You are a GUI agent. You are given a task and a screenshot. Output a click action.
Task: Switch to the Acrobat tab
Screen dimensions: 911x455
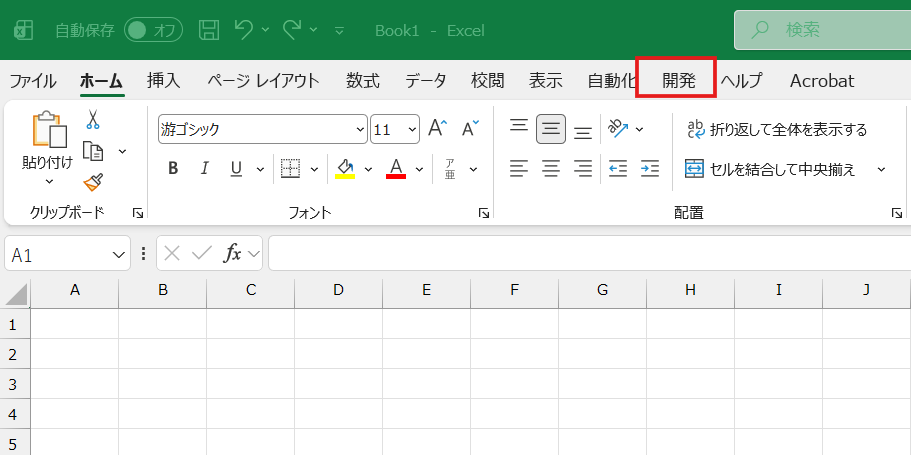(x=822, y=81)
